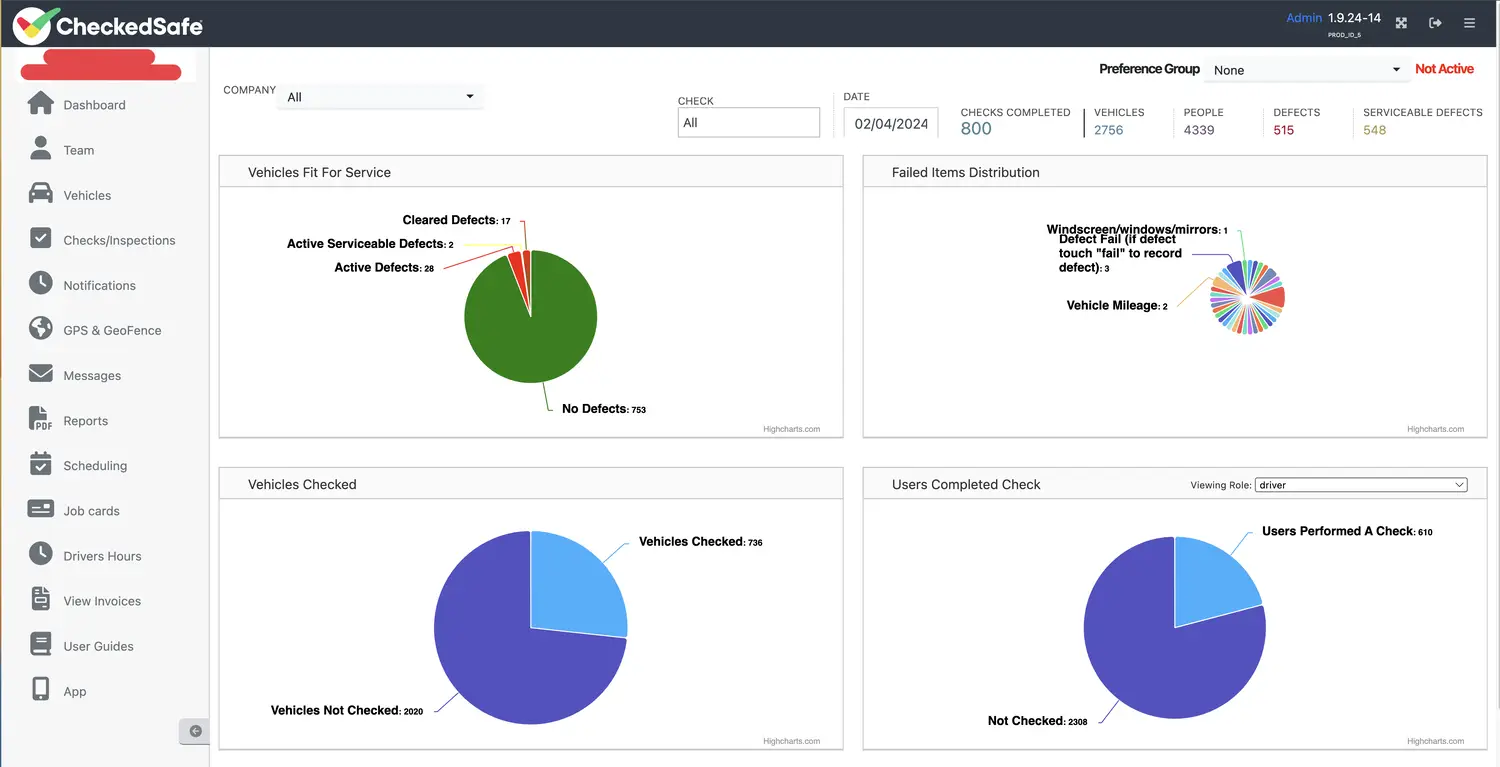Click the Reports PDF icon

tap(40, 419)
